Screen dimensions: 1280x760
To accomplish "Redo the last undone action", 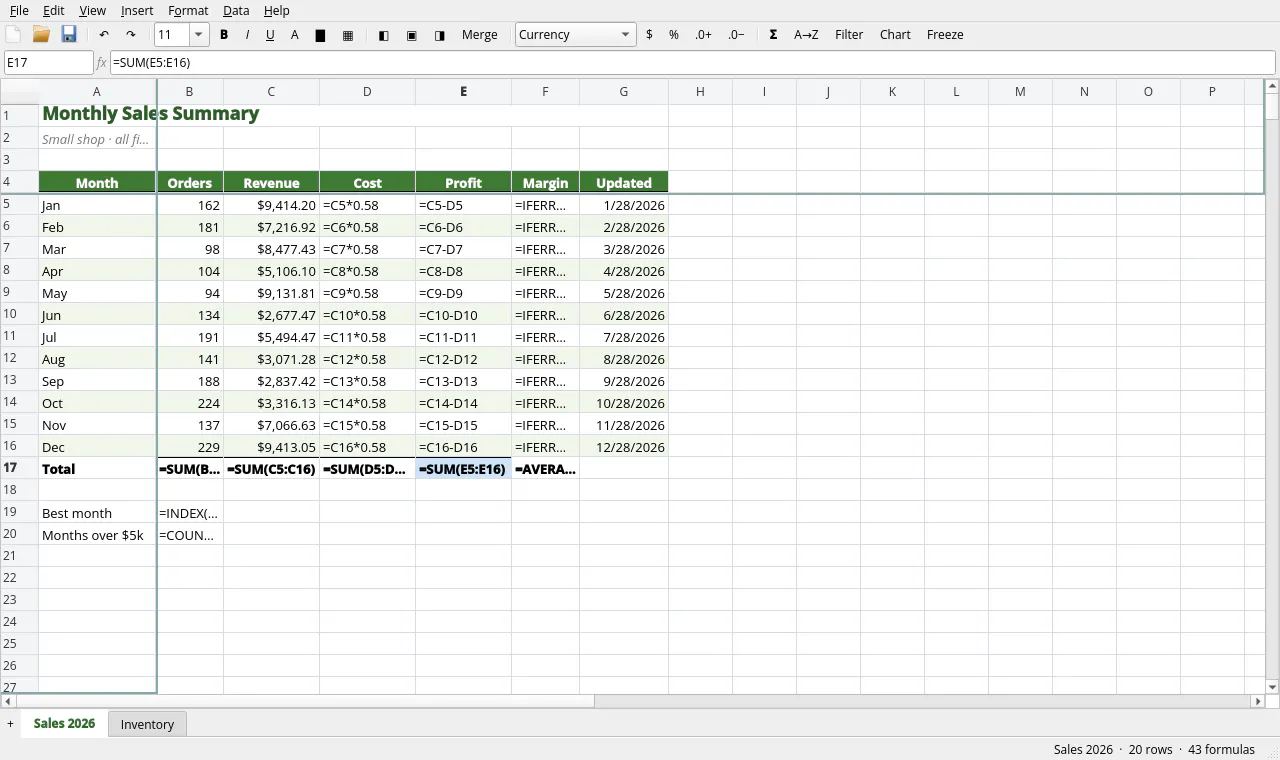I will pos(130,35).
